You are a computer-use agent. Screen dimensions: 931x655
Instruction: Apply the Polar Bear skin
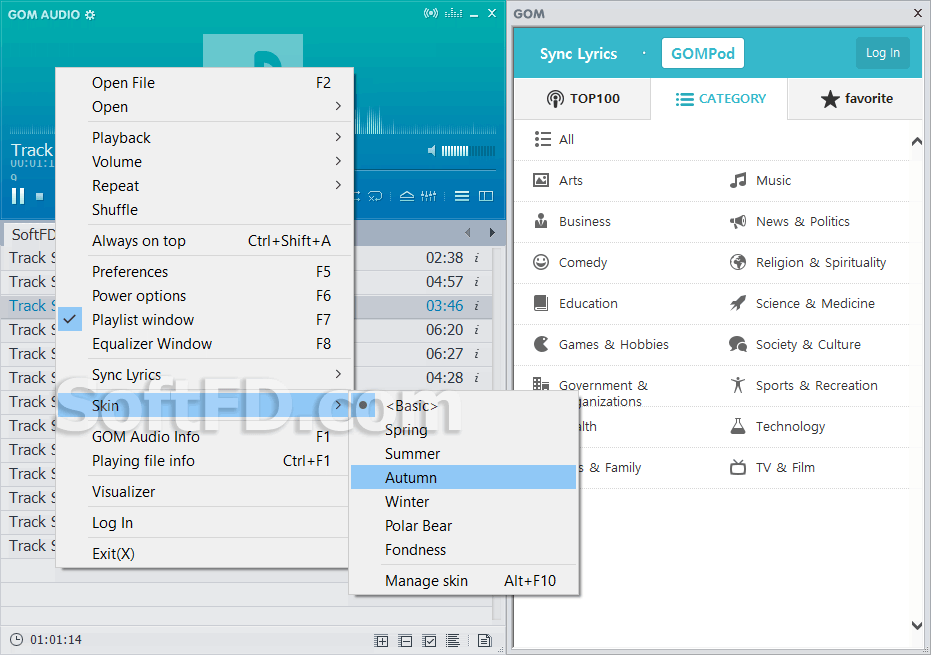click(x=464, y=526)
